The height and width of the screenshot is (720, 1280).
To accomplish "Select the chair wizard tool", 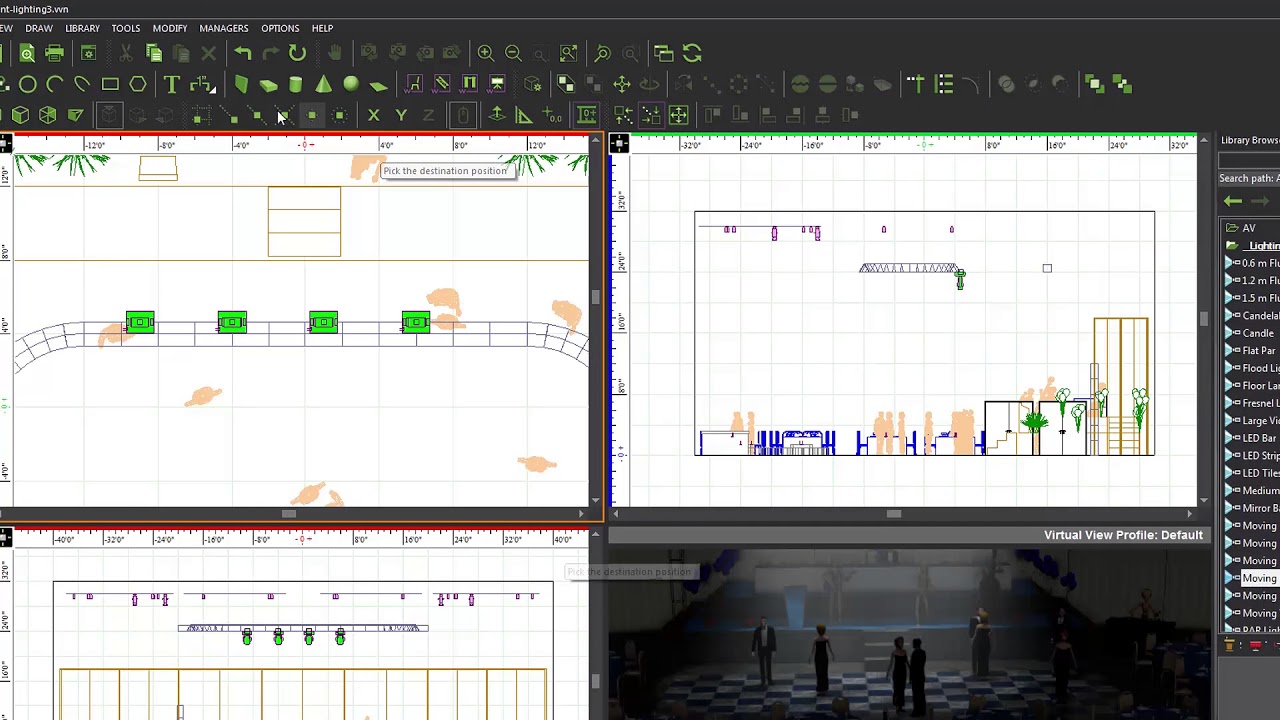I will (x=415, y=84).
